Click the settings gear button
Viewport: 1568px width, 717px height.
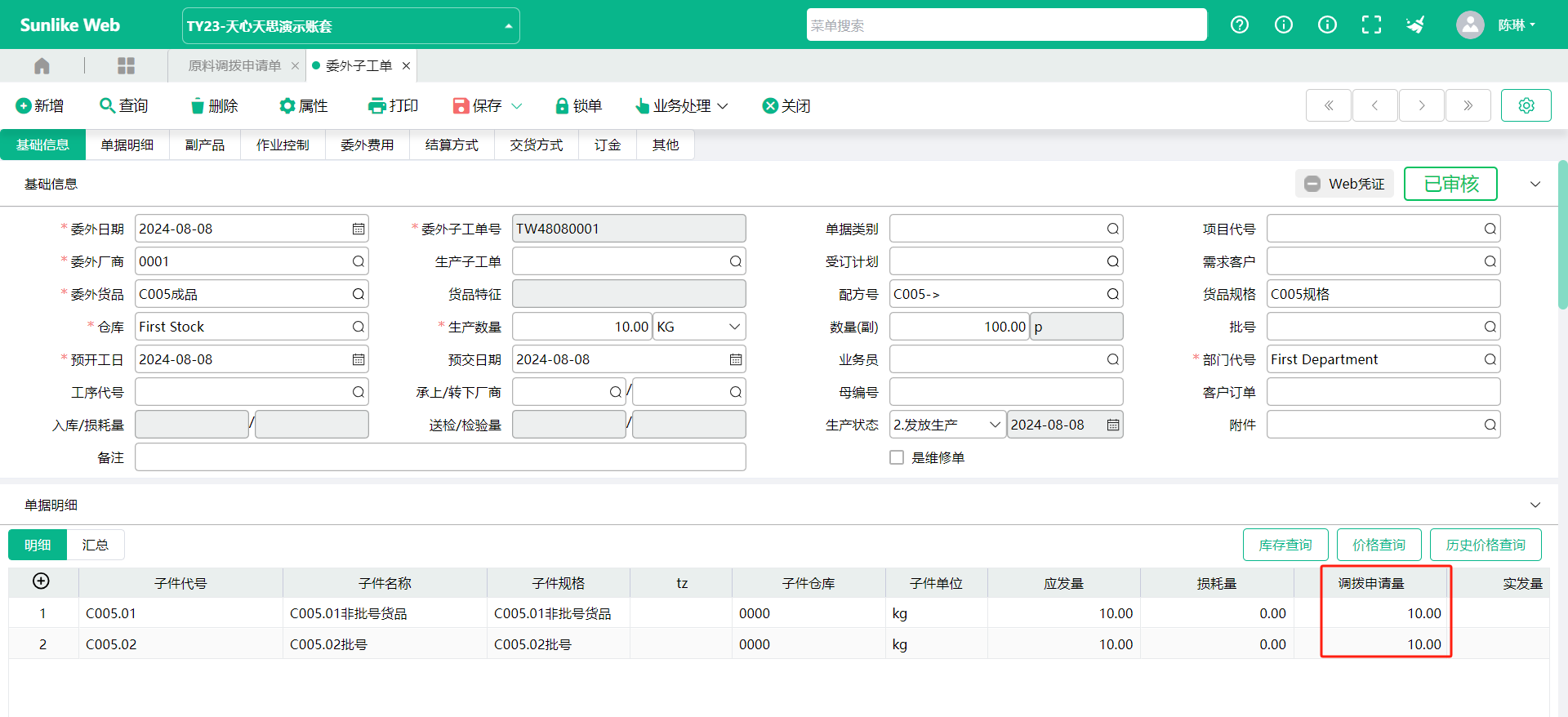[x=1526, y=105]
